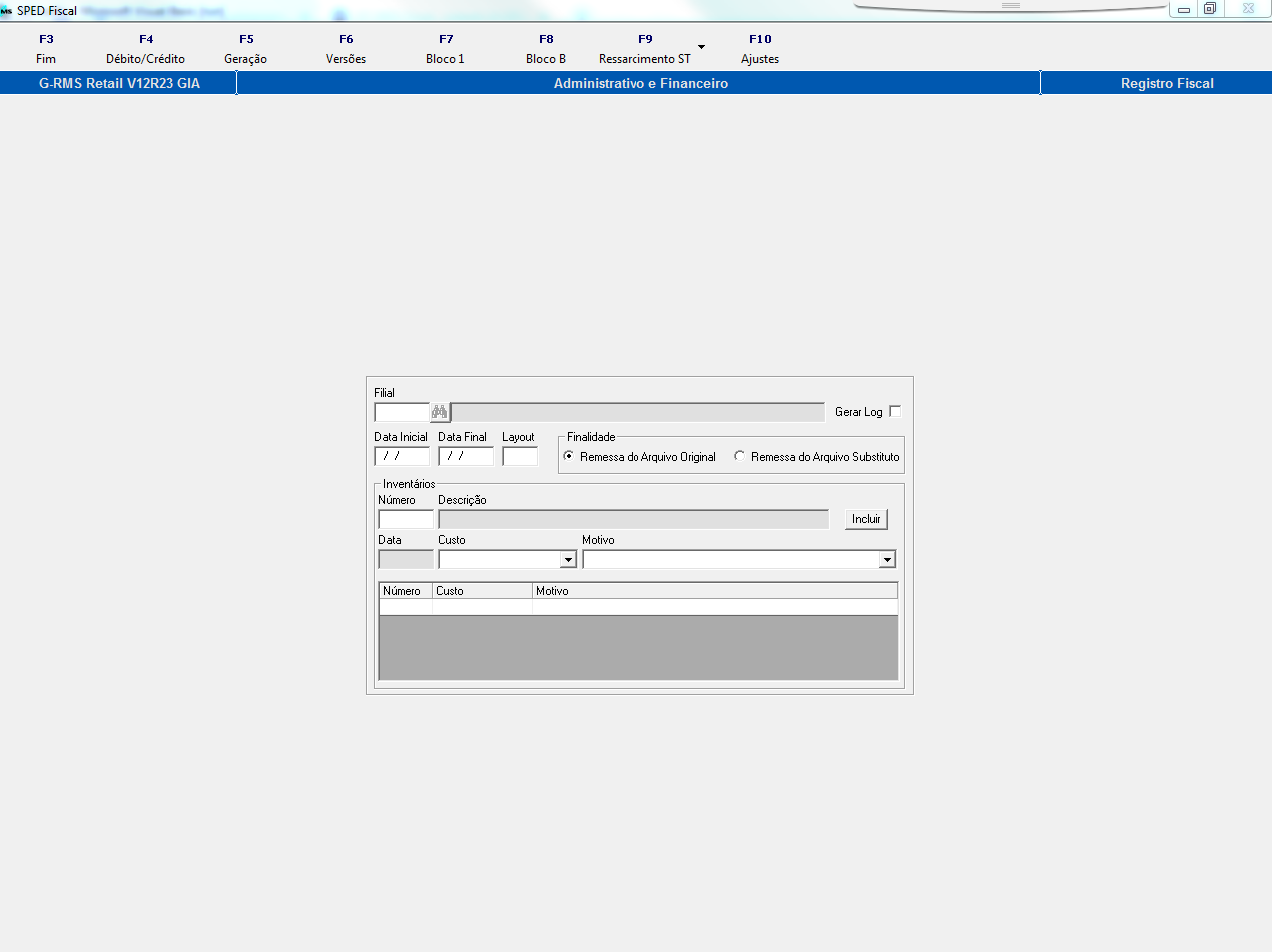Open F4 Débito/Crédito

[x=146, y=49]
